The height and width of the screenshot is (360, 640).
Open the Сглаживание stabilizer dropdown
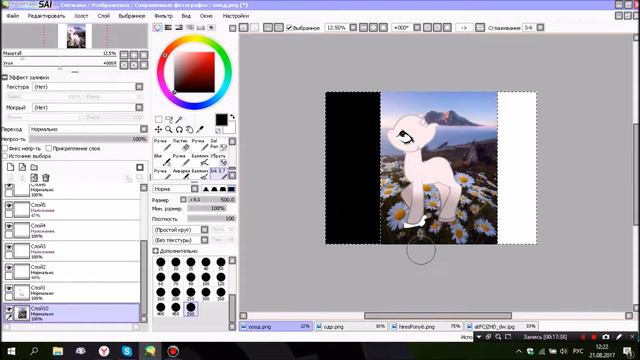coord(540,27)
